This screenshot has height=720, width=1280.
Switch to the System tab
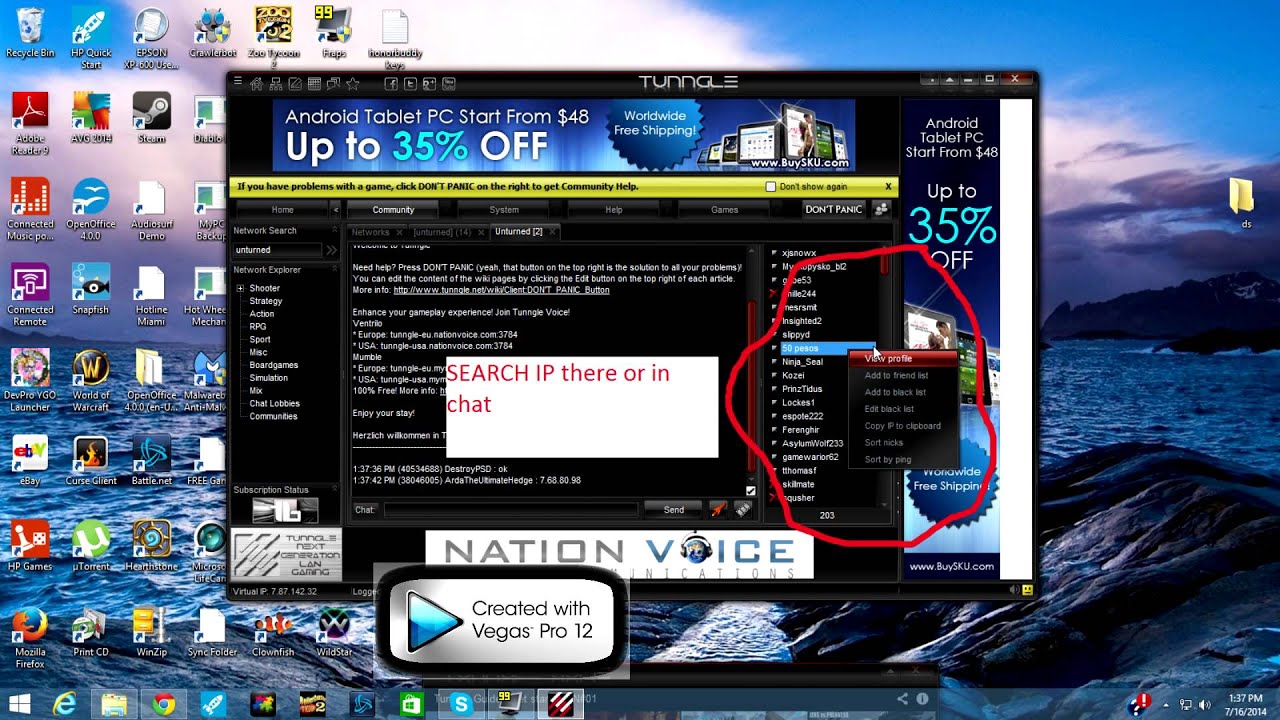(x=504, y=209)
